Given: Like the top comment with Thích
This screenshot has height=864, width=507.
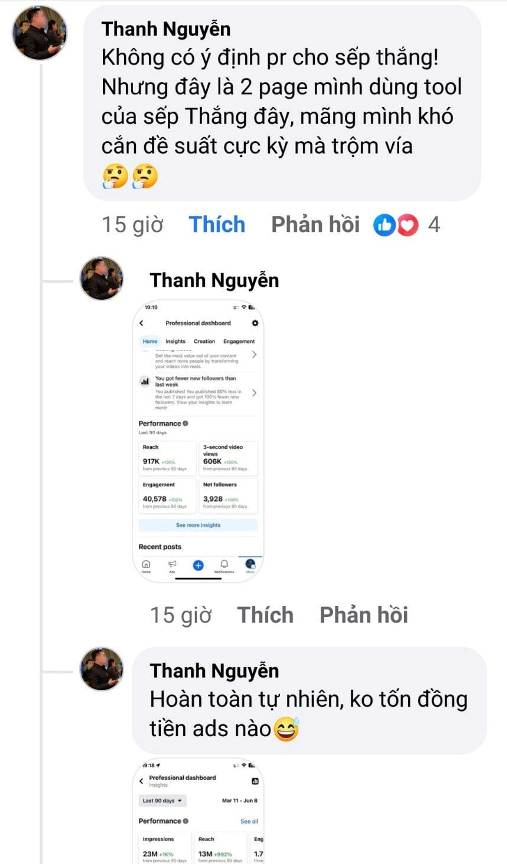Looking at the screenshot, I should (x=217, y=225).
